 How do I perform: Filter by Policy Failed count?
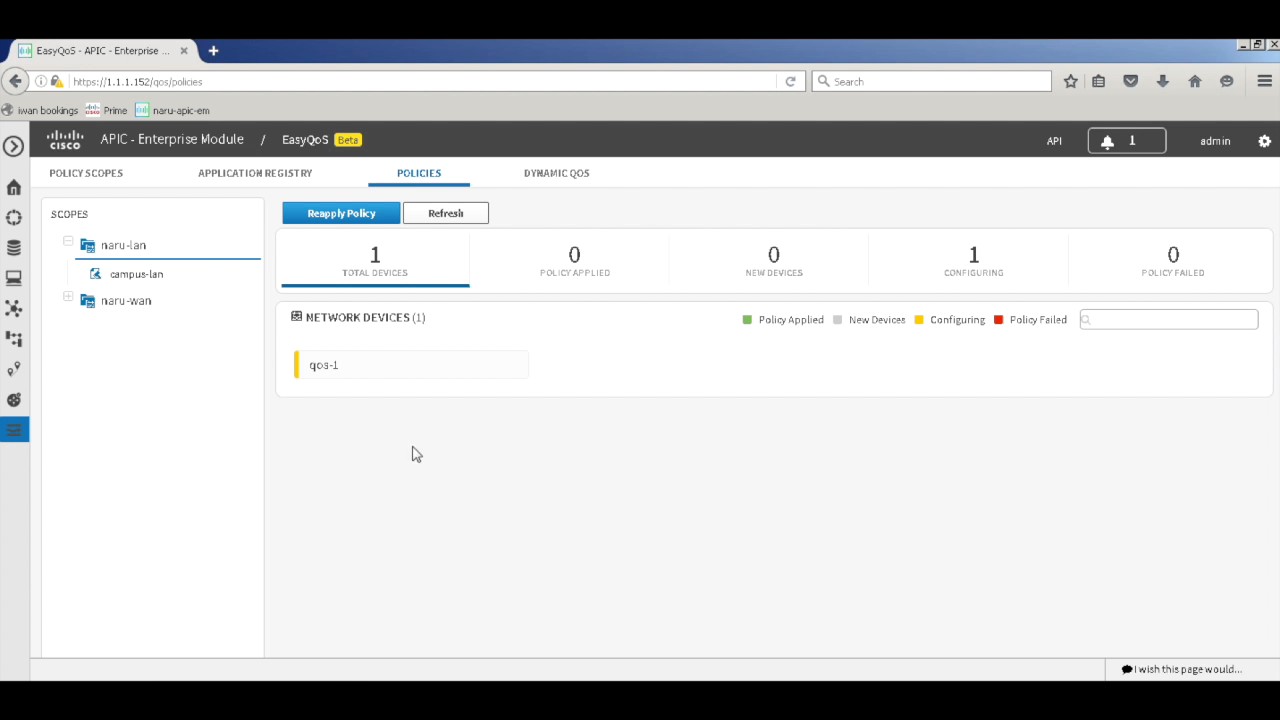tap(1173, 261)
